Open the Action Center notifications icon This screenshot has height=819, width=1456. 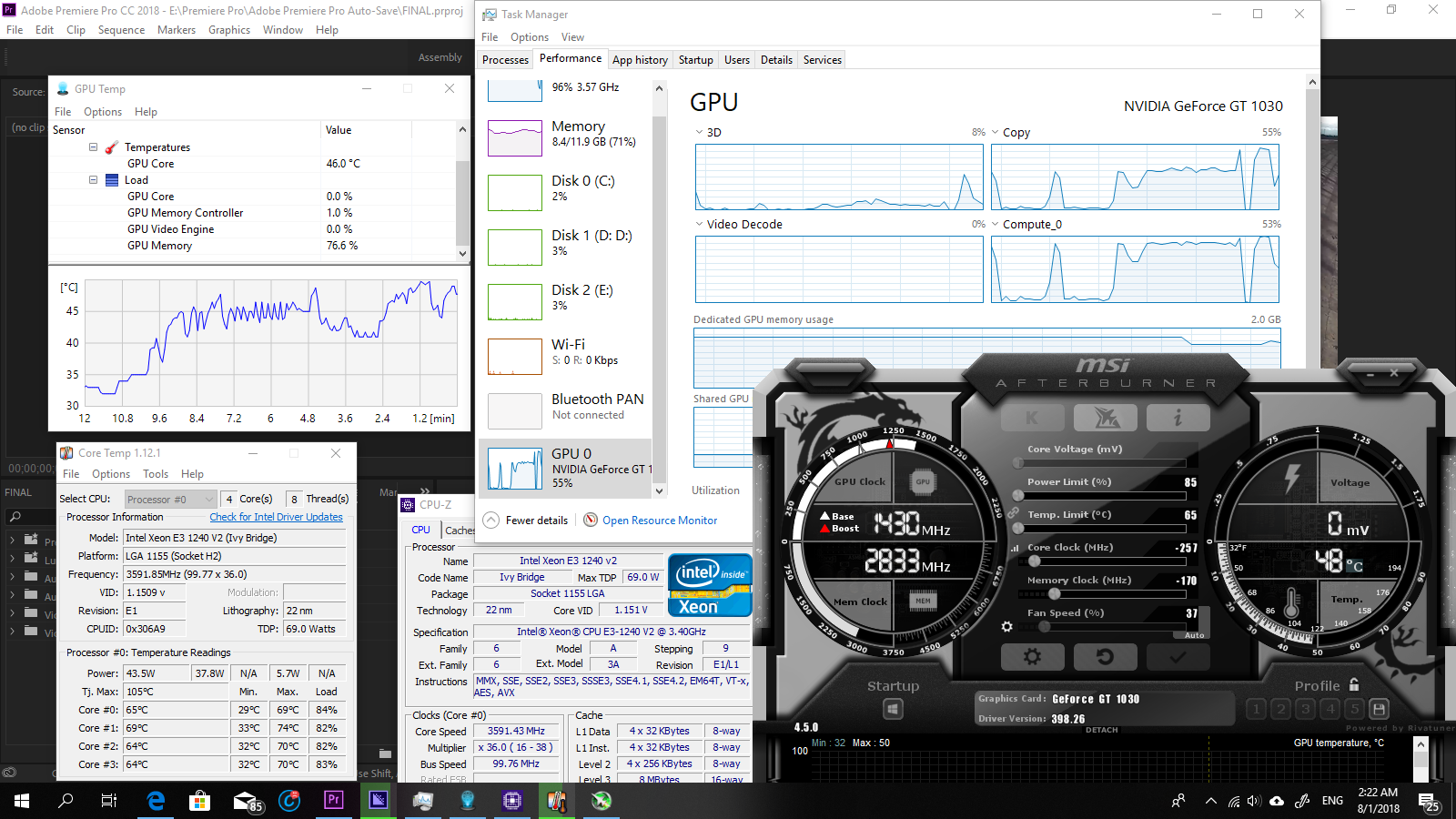[x=1428, y=801]
